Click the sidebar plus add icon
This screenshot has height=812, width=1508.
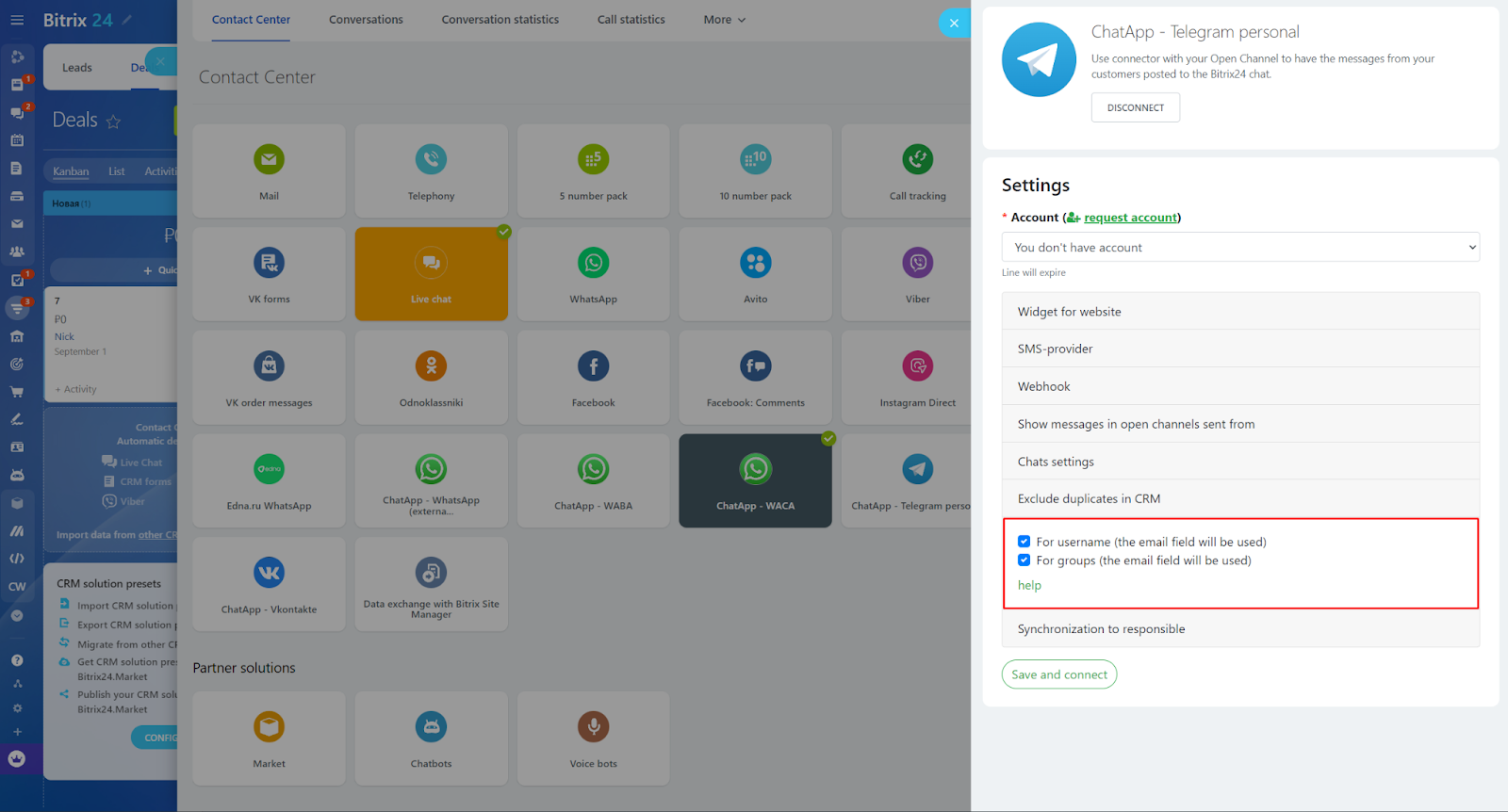tap(17, 732)
